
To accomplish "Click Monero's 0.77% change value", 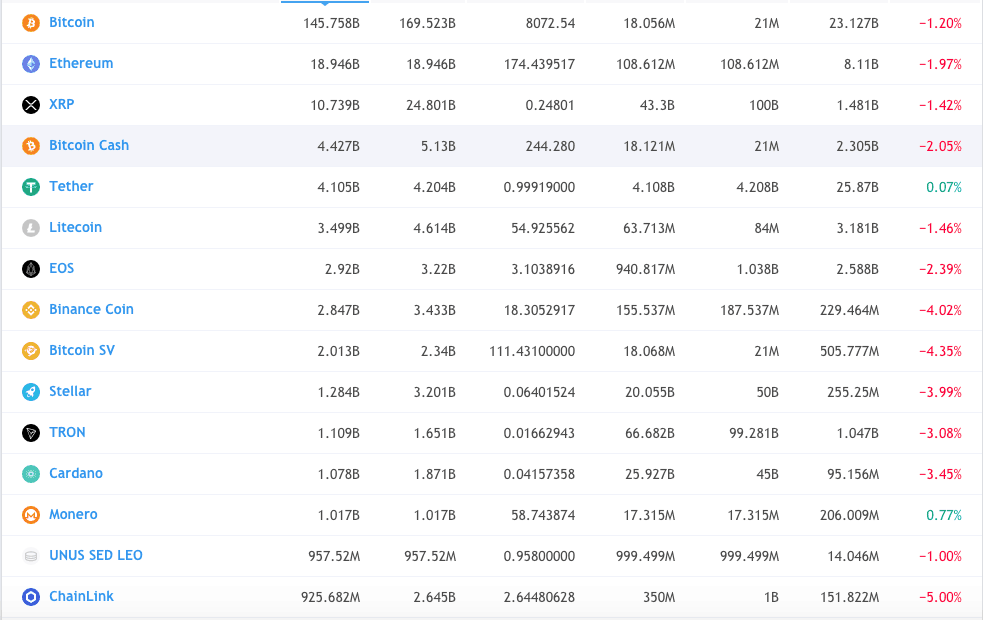I will point(944,515).
